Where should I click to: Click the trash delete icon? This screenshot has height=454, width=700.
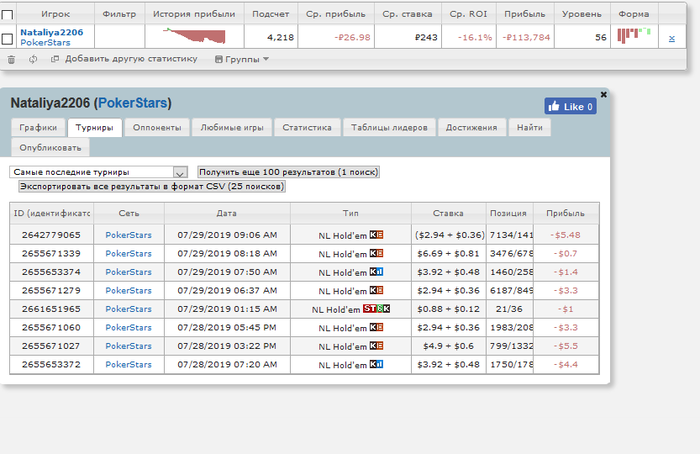(11, 59)
